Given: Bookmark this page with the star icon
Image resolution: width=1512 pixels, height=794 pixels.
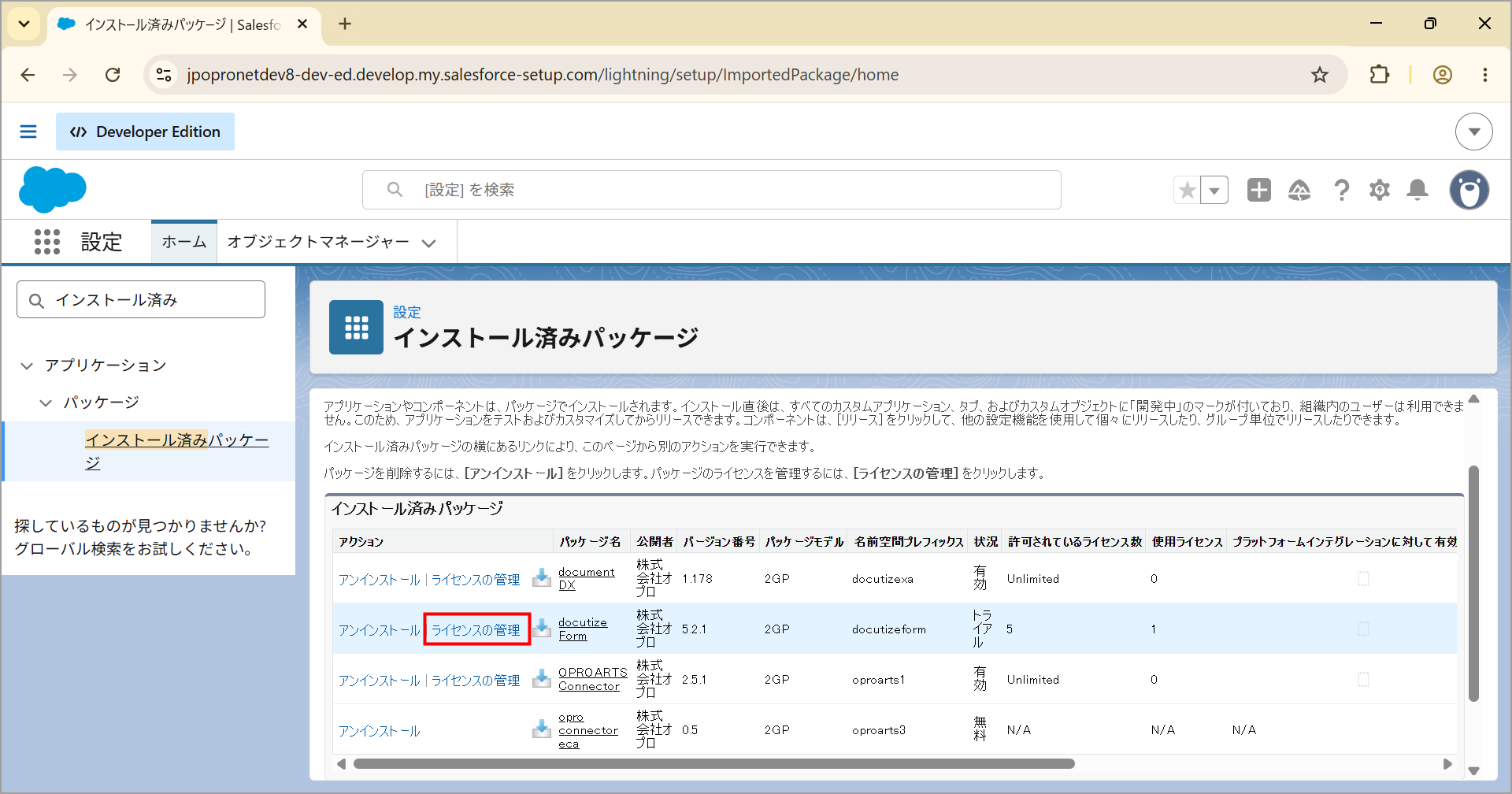Looking at the screenshot, I should (x=1320, y=75).
